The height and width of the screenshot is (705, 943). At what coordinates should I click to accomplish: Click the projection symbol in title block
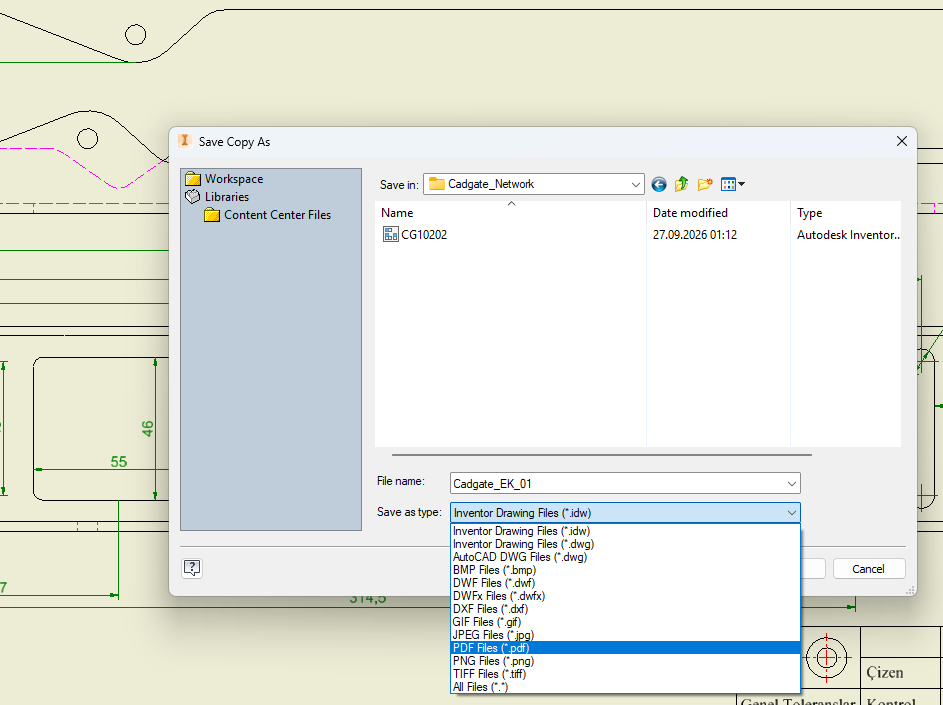point(826,657)
